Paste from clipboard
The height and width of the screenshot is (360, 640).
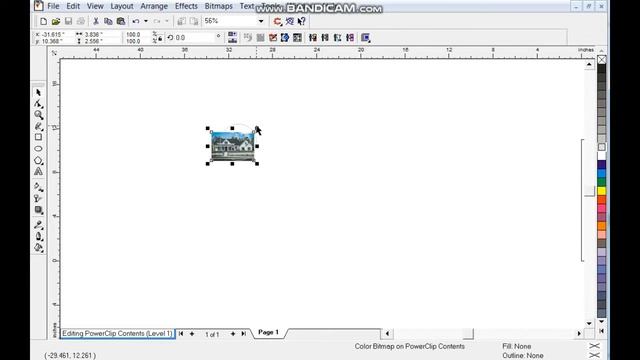121,21
